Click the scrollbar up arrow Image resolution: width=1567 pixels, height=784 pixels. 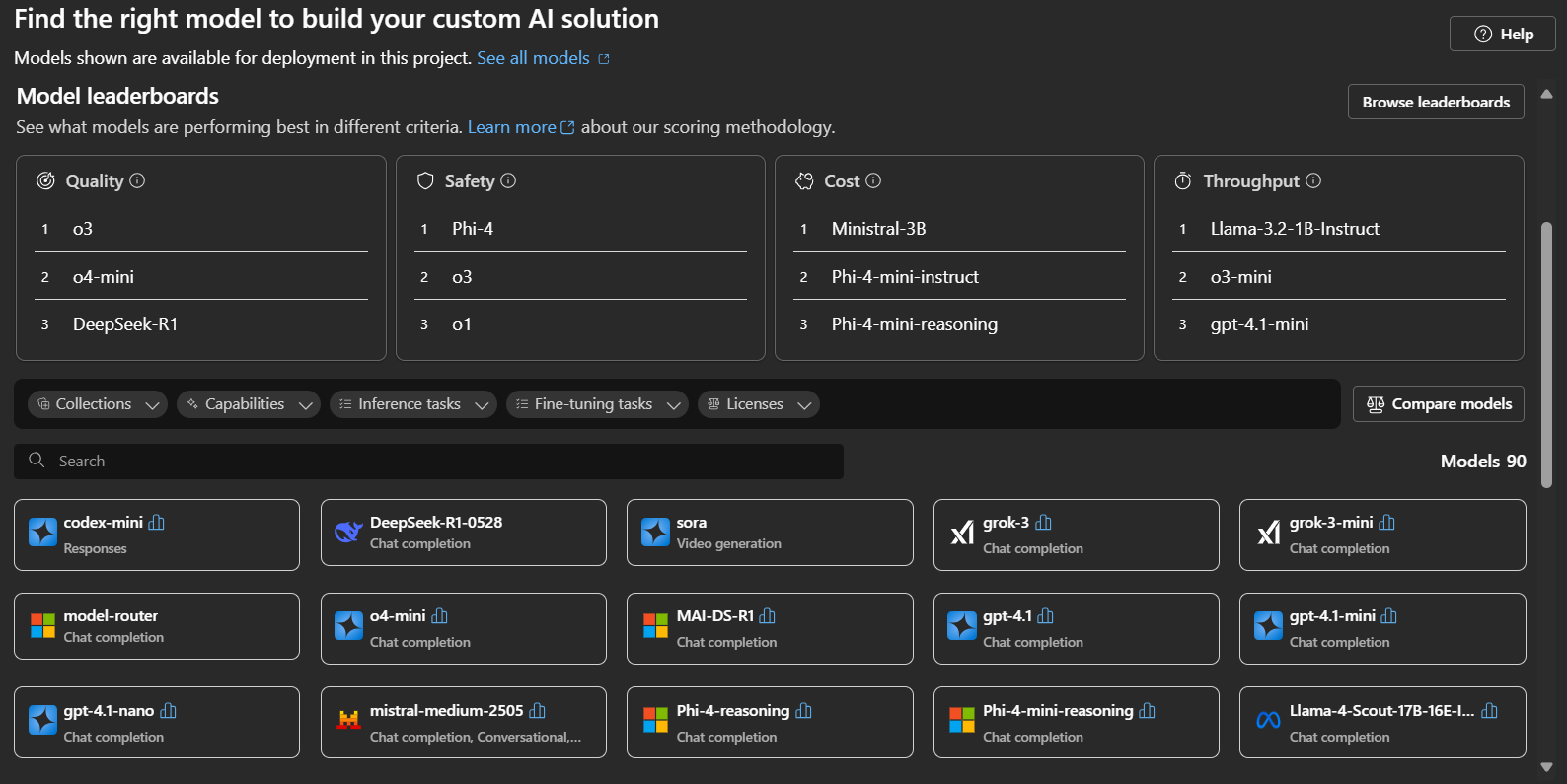click(x=1546, y=95)
